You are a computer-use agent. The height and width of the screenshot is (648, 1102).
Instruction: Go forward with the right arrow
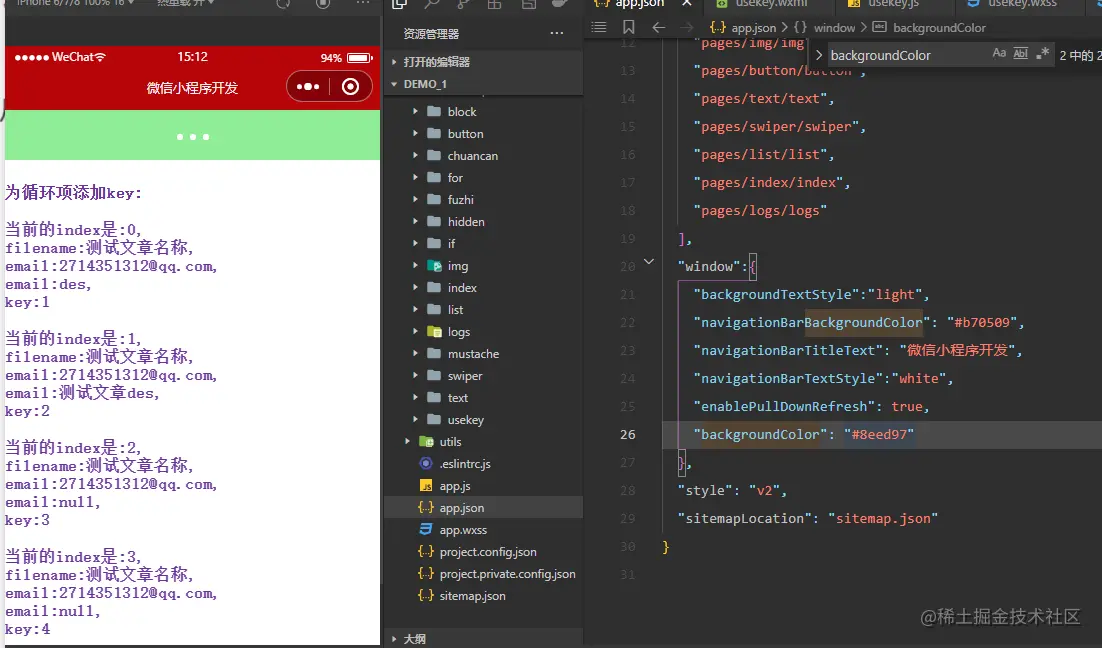click(687, 27)
